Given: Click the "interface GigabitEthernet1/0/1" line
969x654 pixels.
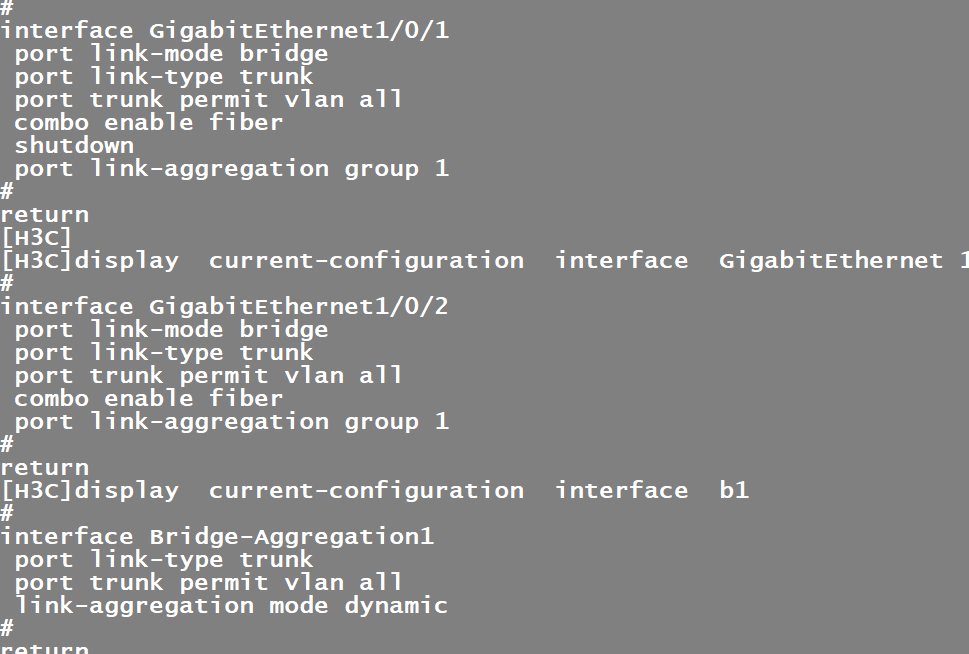Looking at the screenshot, I should pyautogui.click(x=224, y=31).
